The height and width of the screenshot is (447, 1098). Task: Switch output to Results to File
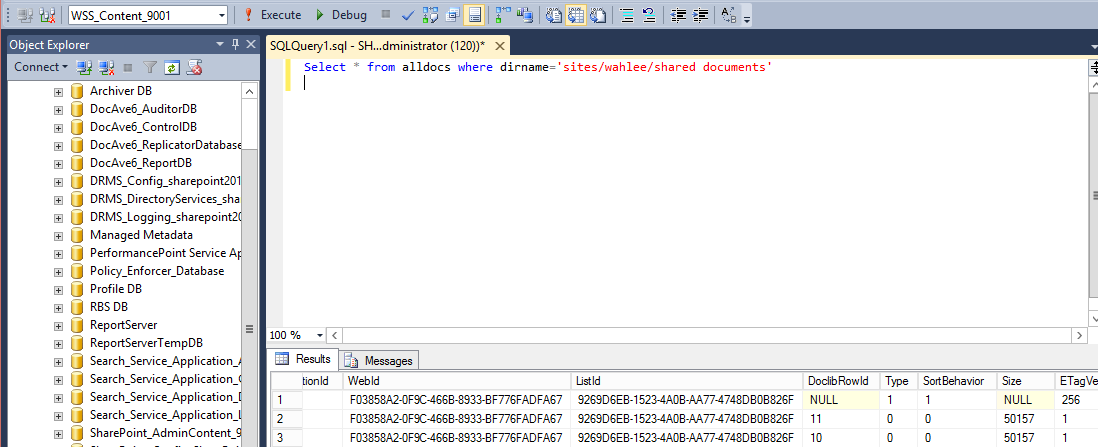pyautogui.click(x=597, y=15)
